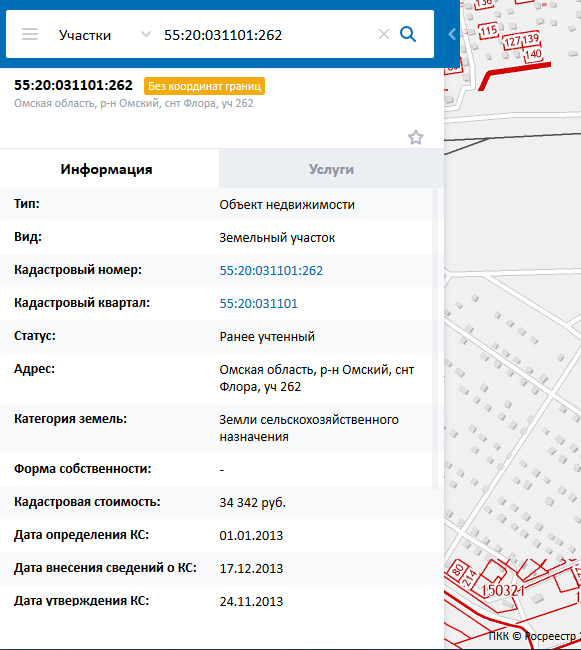Click parcel 80 on the map
581x650 pixels.
(x=457, y=570)
